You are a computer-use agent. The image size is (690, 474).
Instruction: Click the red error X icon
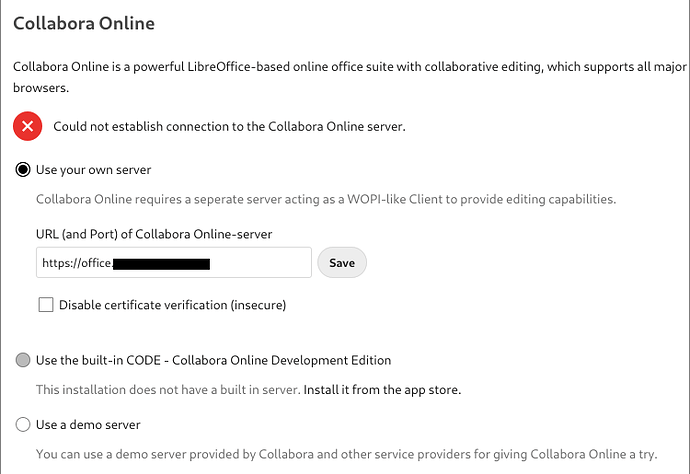[x=28, y=126]
